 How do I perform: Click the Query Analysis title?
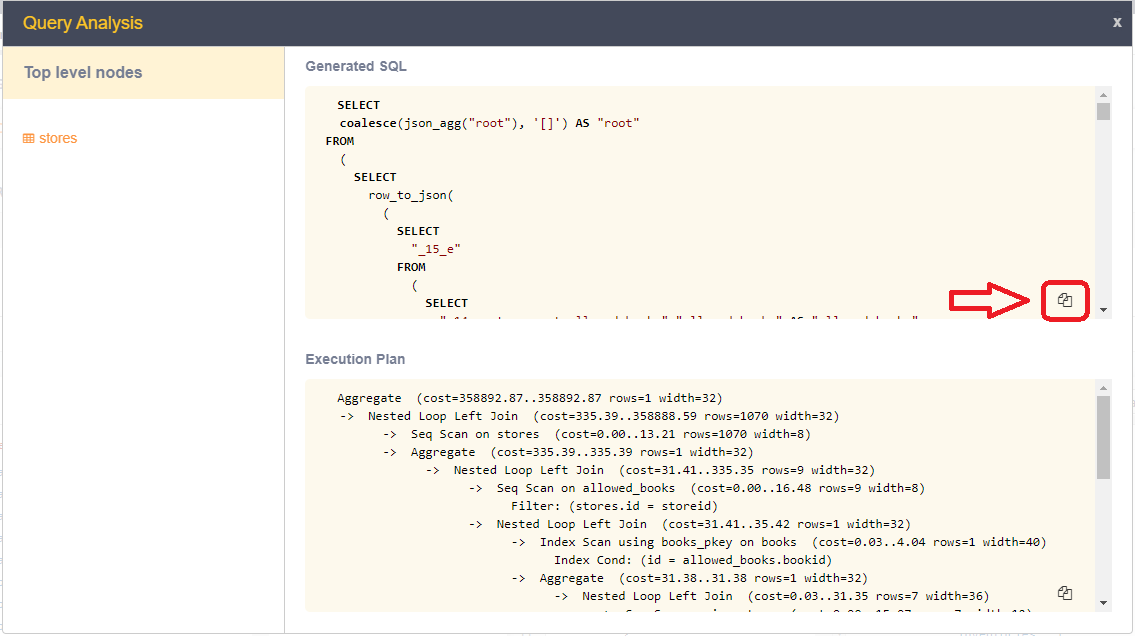(x=83, y=22)
